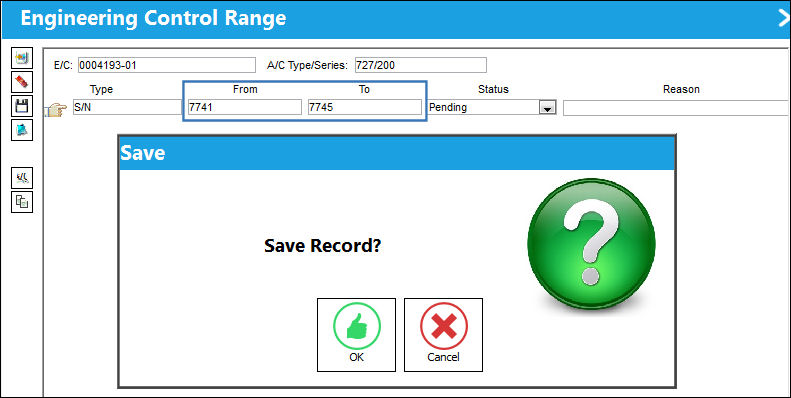The image size is (791, 398).
Task: Click the E/C field 0004193-01
Action: pos(167,65)
